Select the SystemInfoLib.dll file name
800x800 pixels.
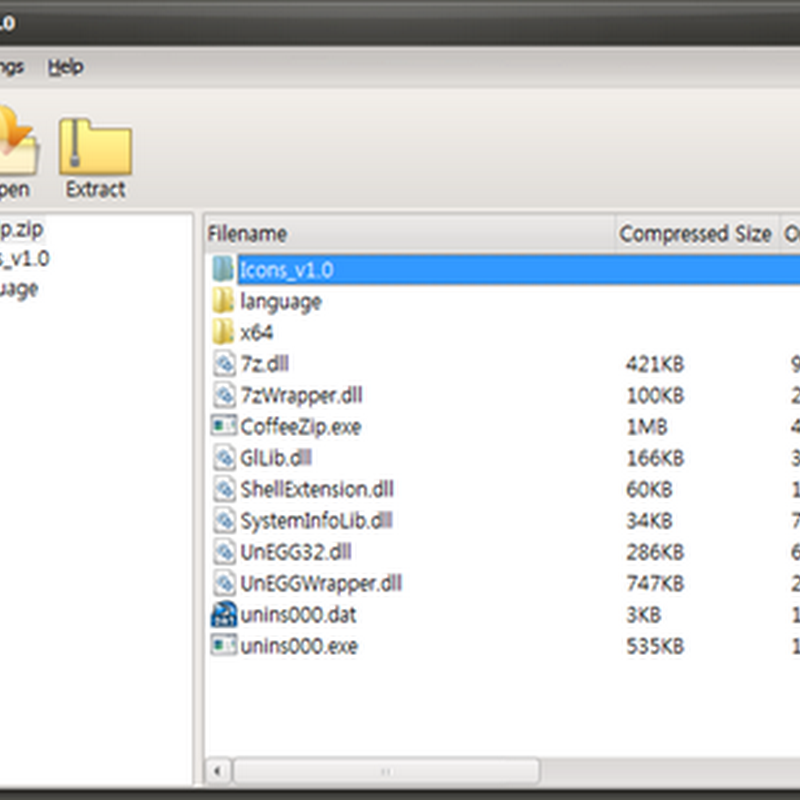click(x=316, y=521)
